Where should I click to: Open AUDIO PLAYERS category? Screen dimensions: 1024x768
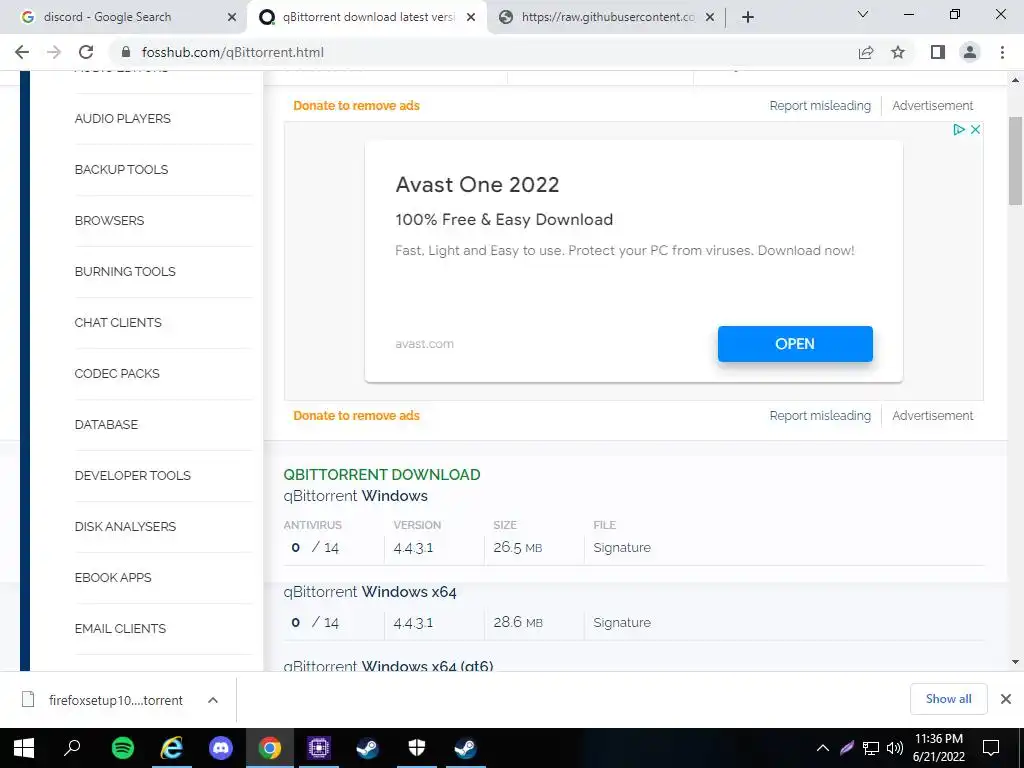(x=123, y=119)
